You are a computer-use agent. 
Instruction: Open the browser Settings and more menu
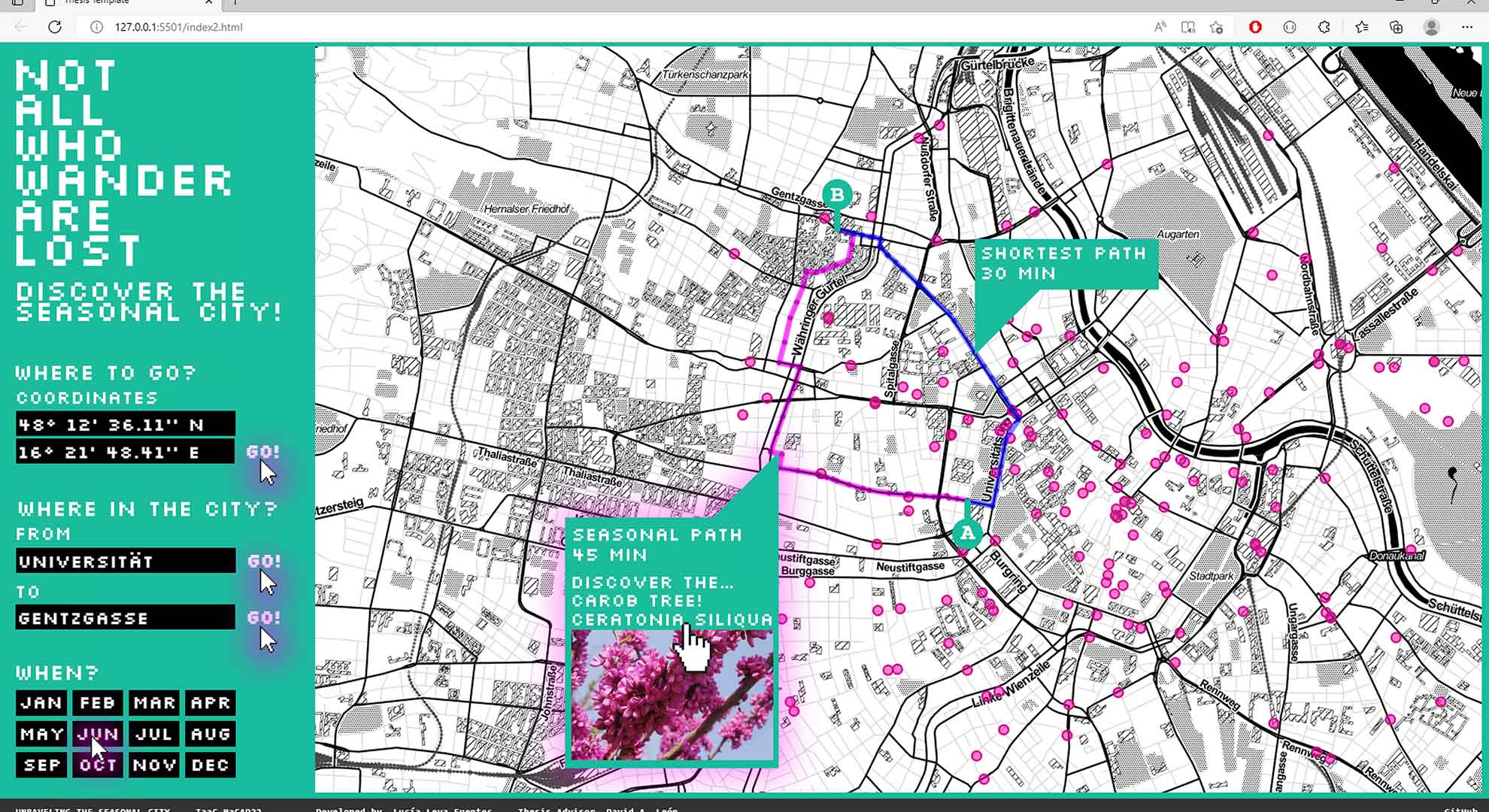click(1467, 27)
